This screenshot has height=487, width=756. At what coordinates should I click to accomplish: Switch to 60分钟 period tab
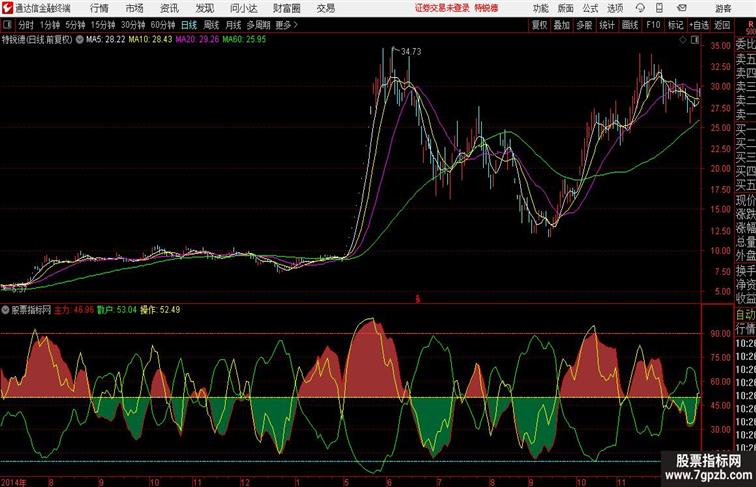click(163, 25)
